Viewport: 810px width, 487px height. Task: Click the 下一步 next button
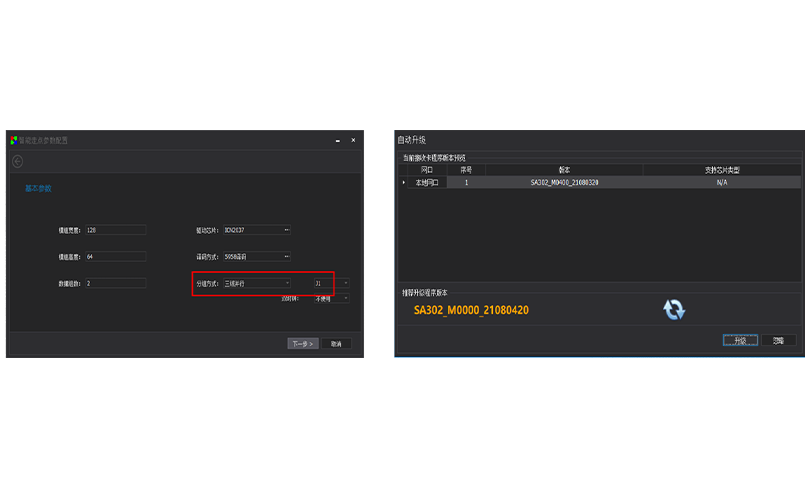click(303, 343)
